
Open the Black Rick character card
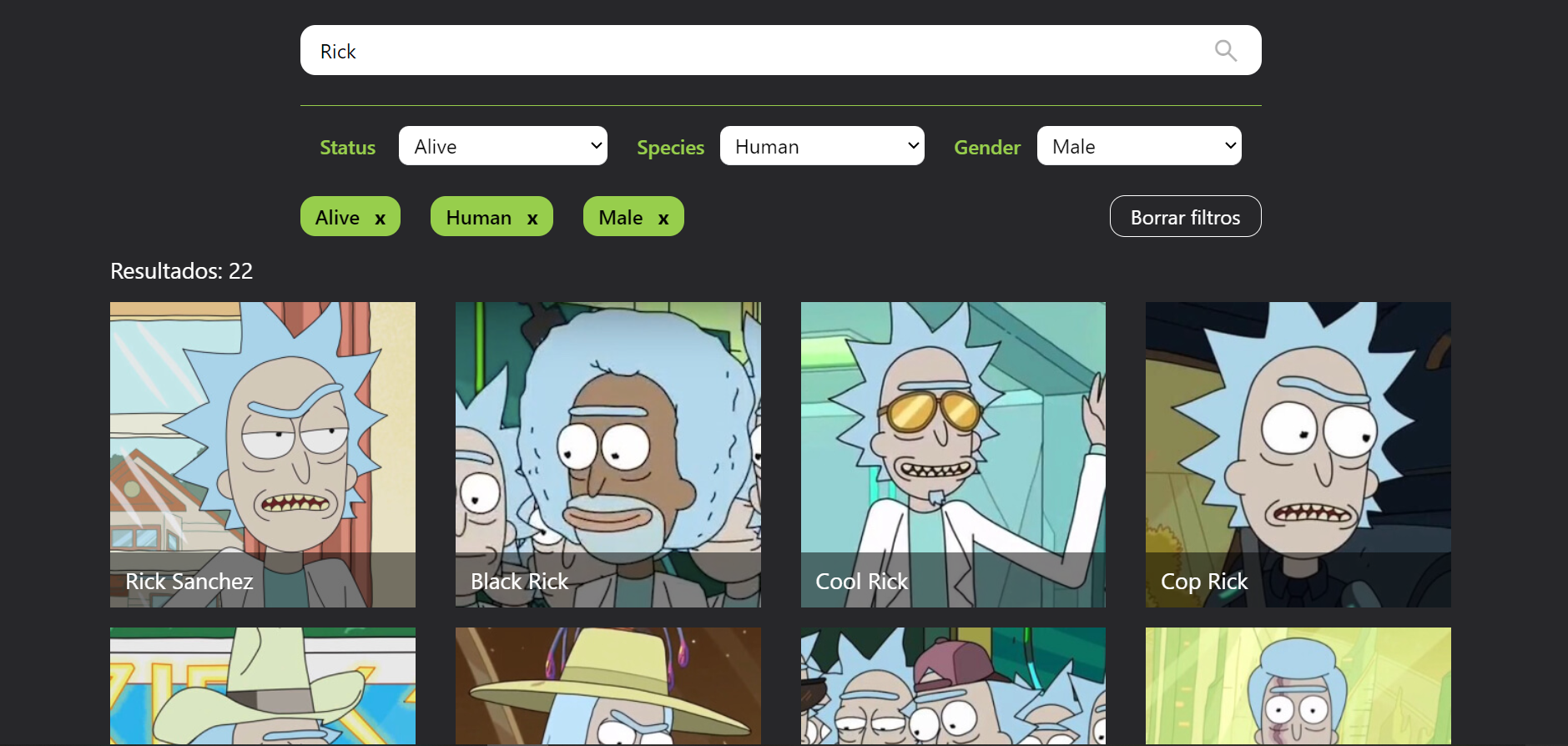coord(608,455)
